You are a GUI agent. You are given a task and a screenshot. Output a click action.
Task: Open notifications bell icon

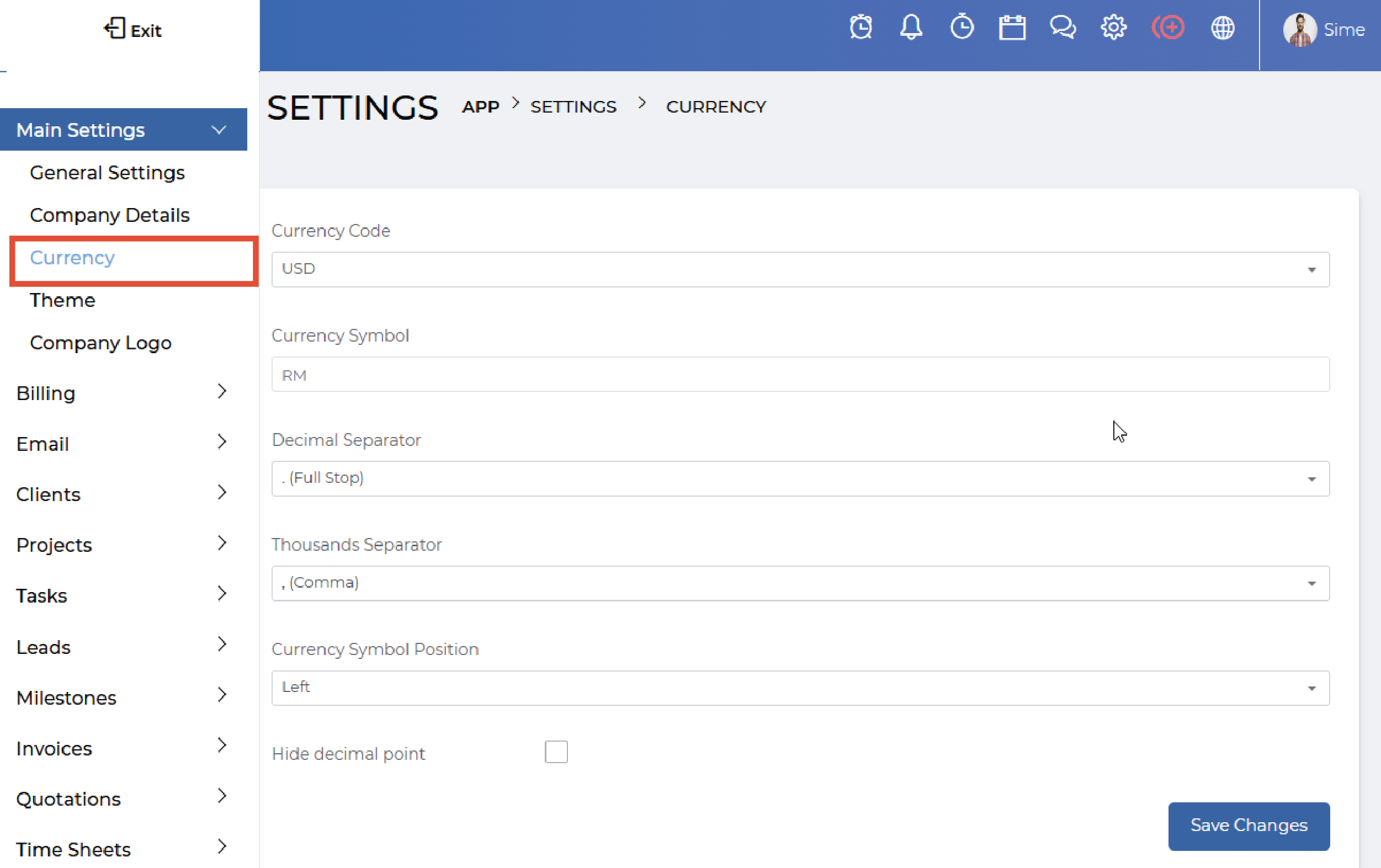coord(911,28)
